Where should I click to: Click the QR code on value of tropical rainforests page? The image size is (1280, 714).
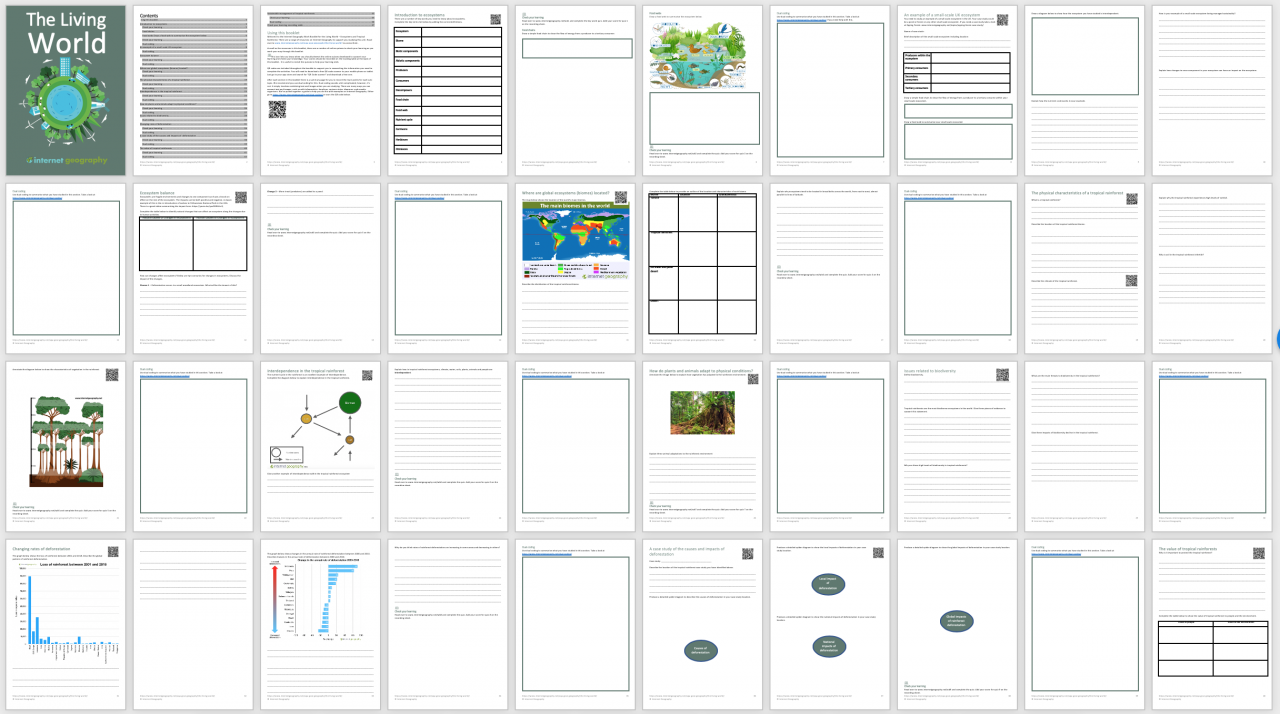1259,553
